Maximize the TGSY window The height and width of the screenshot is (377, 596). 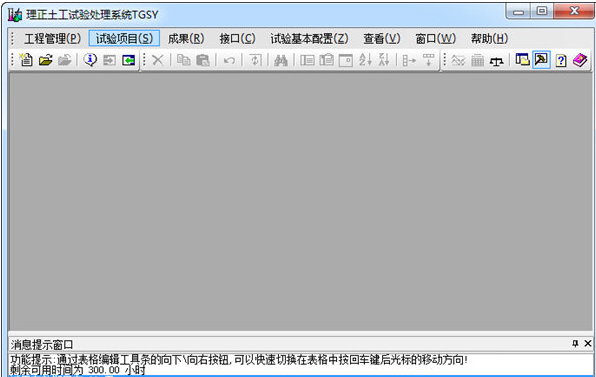(542, 11)
